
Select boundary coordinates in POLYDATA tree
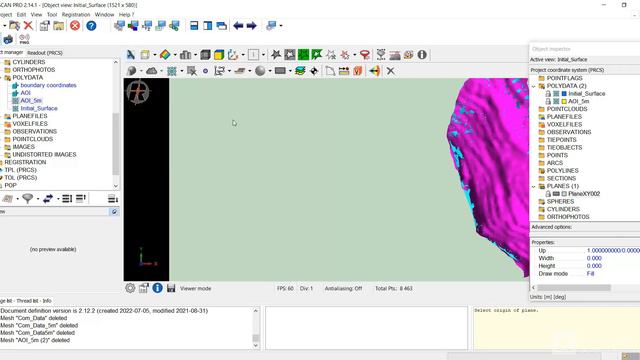tap(48, 85)
